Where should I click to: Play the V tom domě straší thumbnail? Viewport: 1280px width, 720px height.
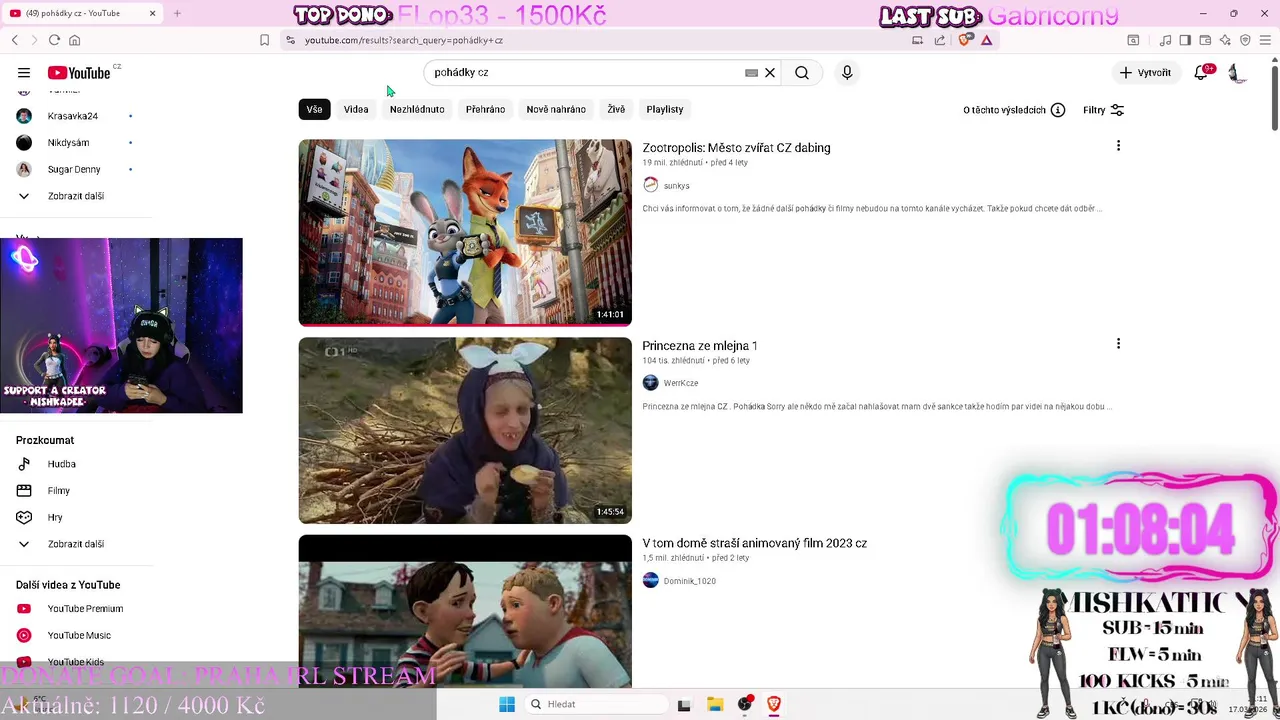coord(465,611)
